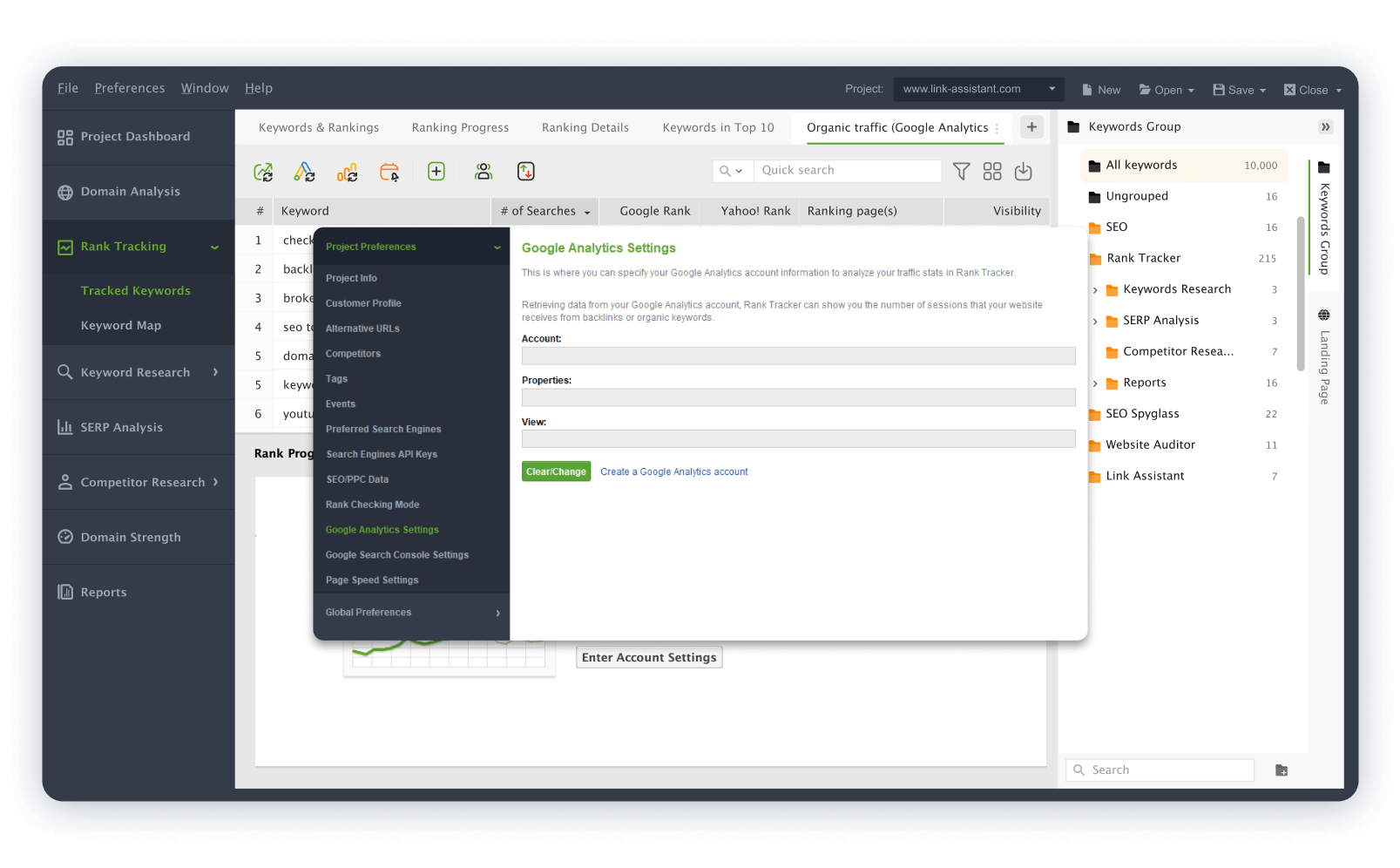Click the rank-change arrows toolbar icon
The width and height of the screenshot is (1400, 868).
pyautogui.click(x=526, y=172)
